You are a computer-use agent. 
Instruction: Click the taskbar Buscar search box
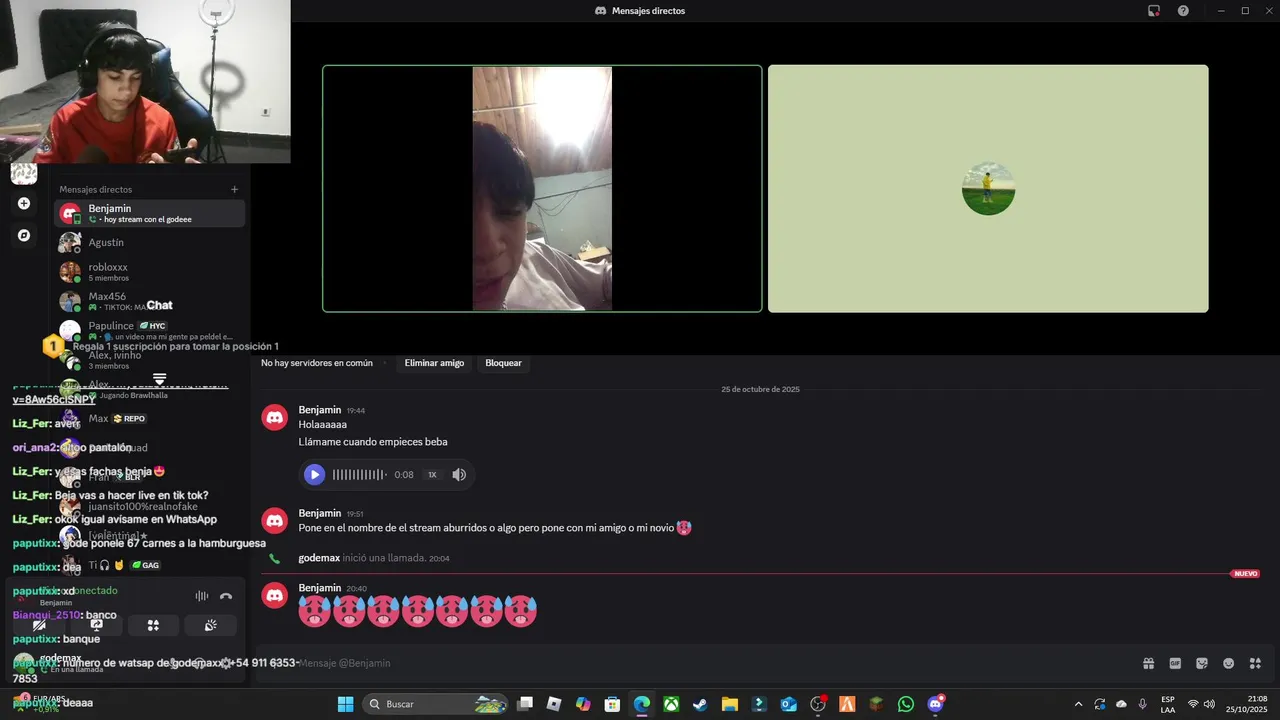click(x=436, y=704)
